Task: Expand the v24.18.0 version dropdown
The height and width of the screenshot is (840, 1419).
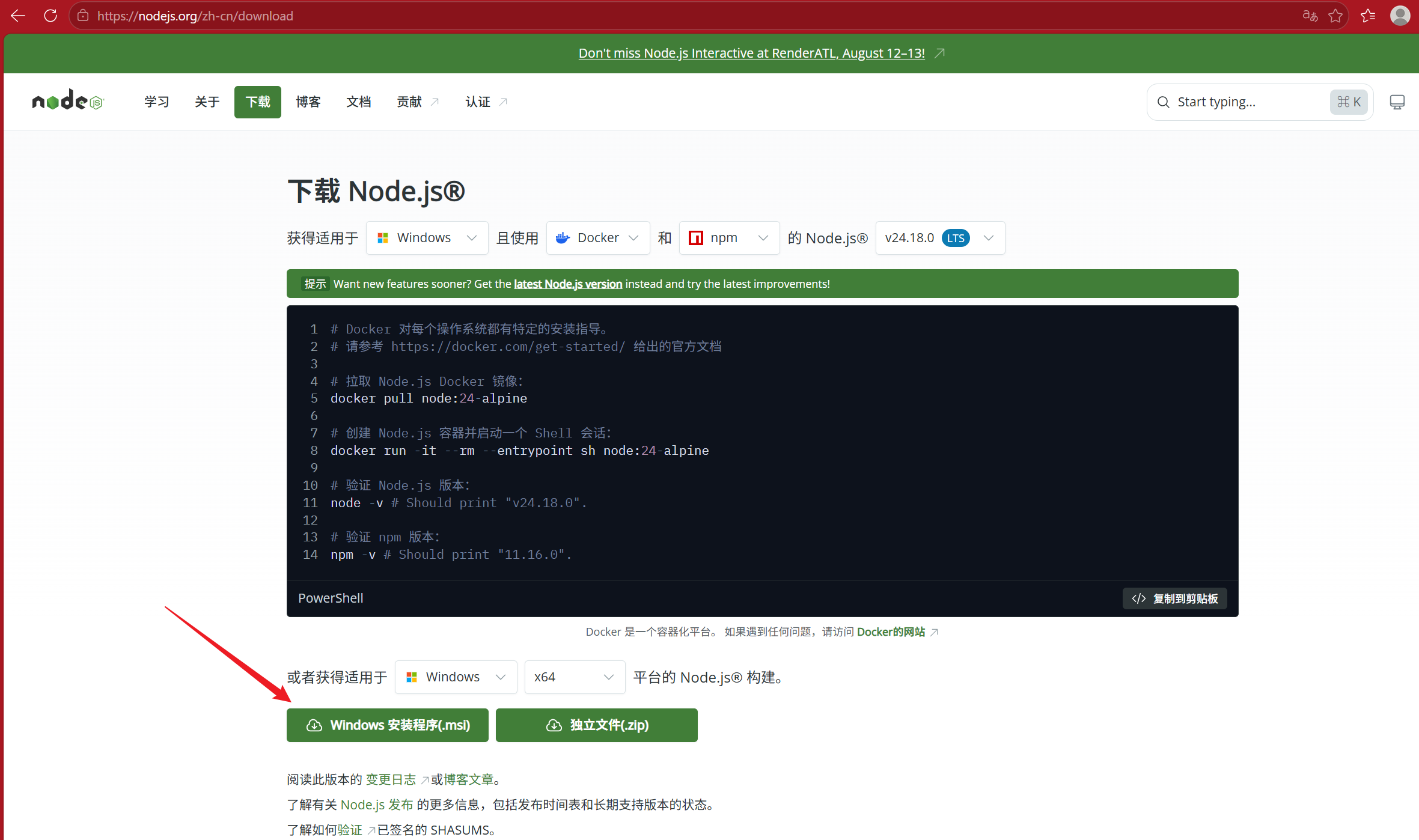Action: pos(940,238)
